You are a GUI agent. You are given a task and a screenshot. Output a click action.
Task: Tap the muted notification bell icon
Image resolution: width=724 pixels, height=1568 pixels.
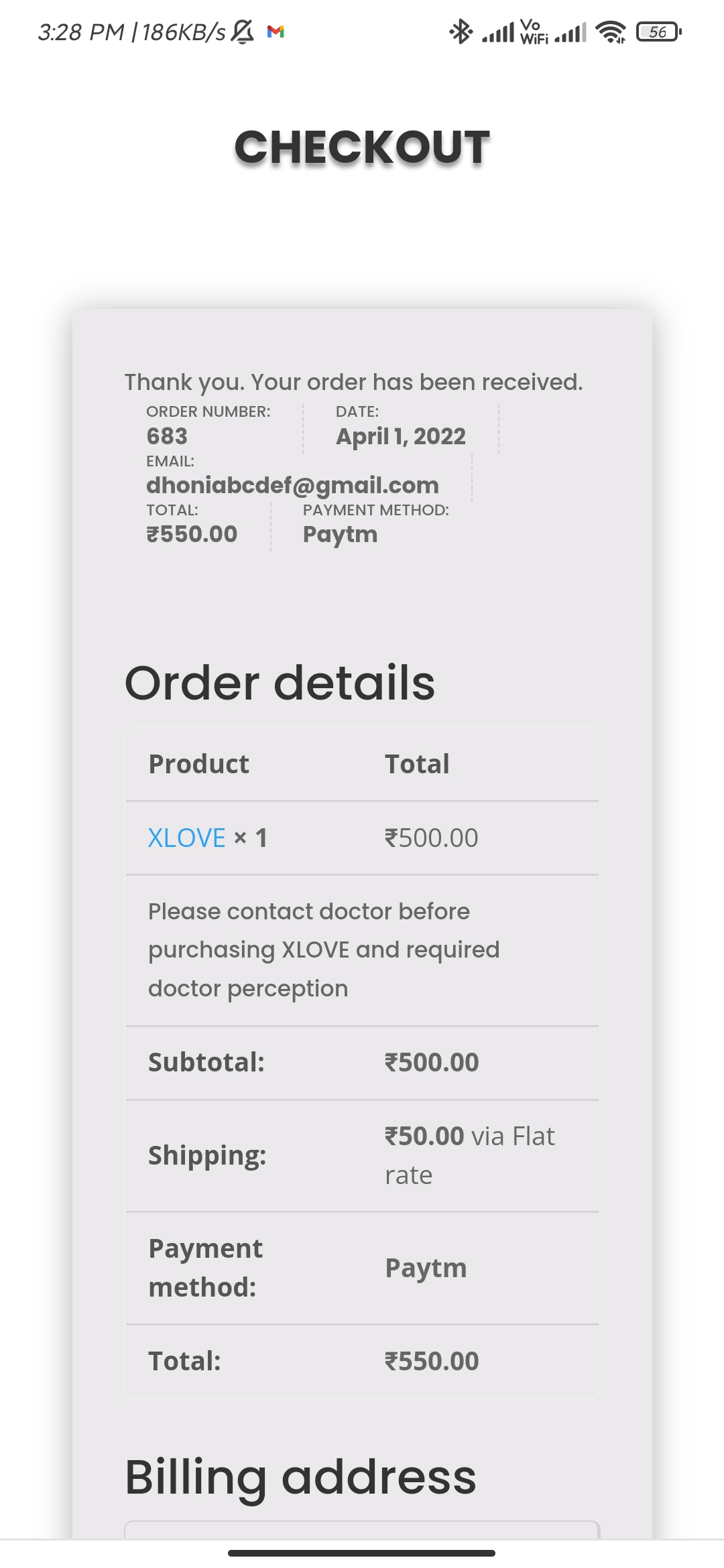(242, 31)
